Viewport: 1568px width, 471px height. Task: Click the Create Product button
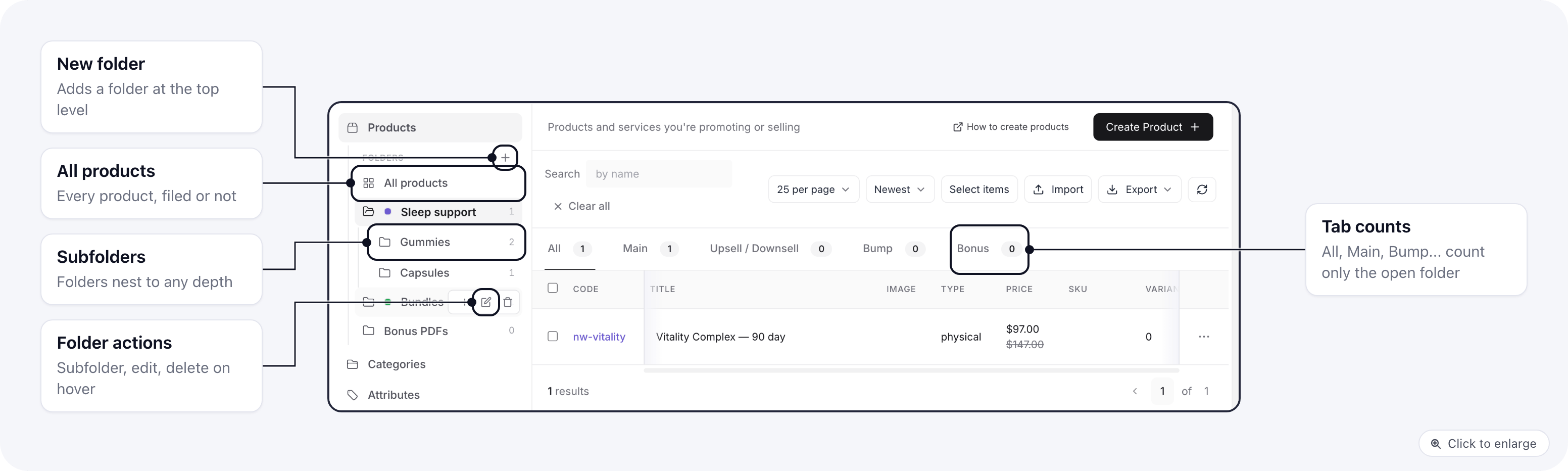(x=1153, y=127)
